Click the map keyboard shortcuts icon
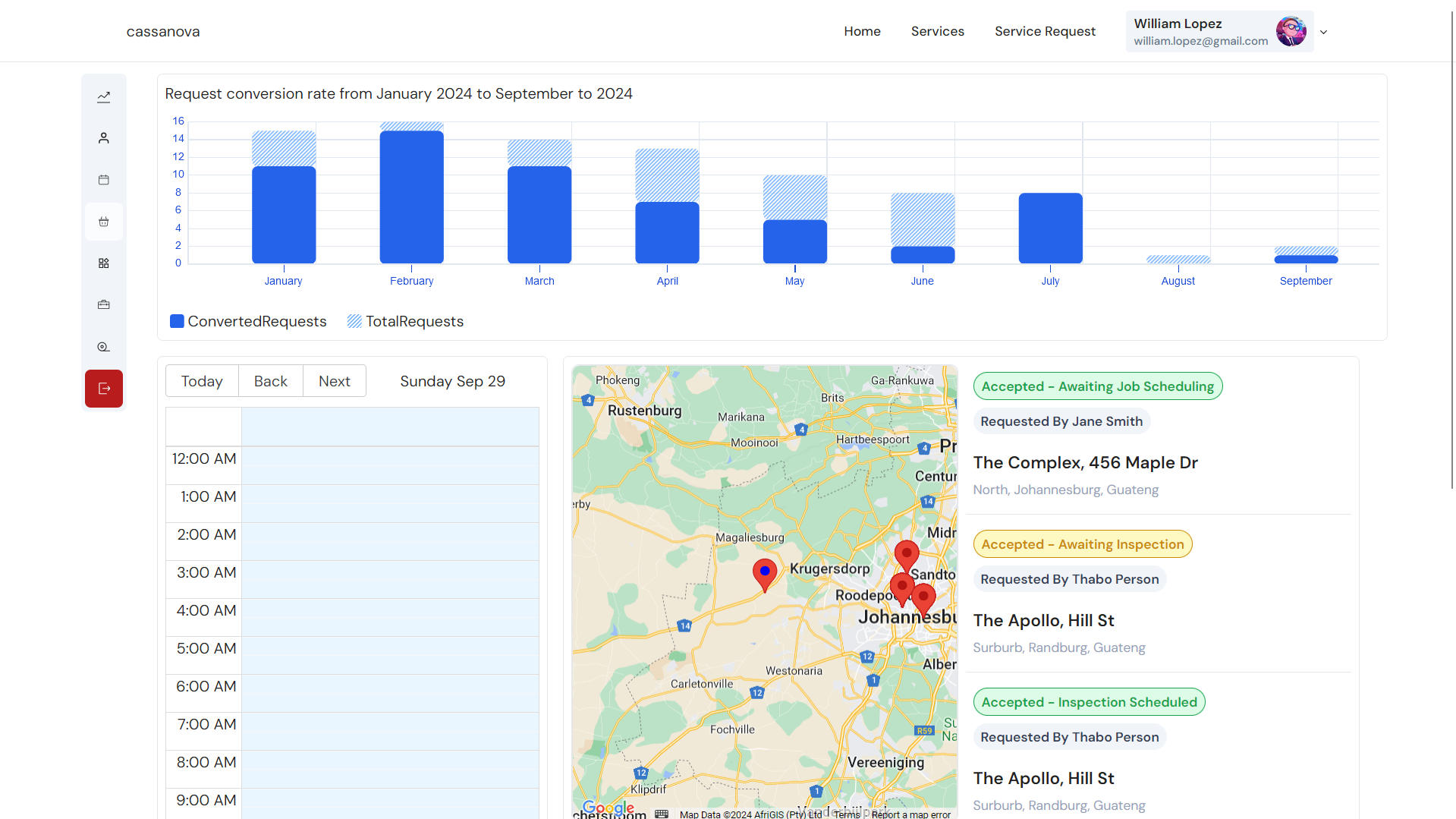 coord(662,814)
